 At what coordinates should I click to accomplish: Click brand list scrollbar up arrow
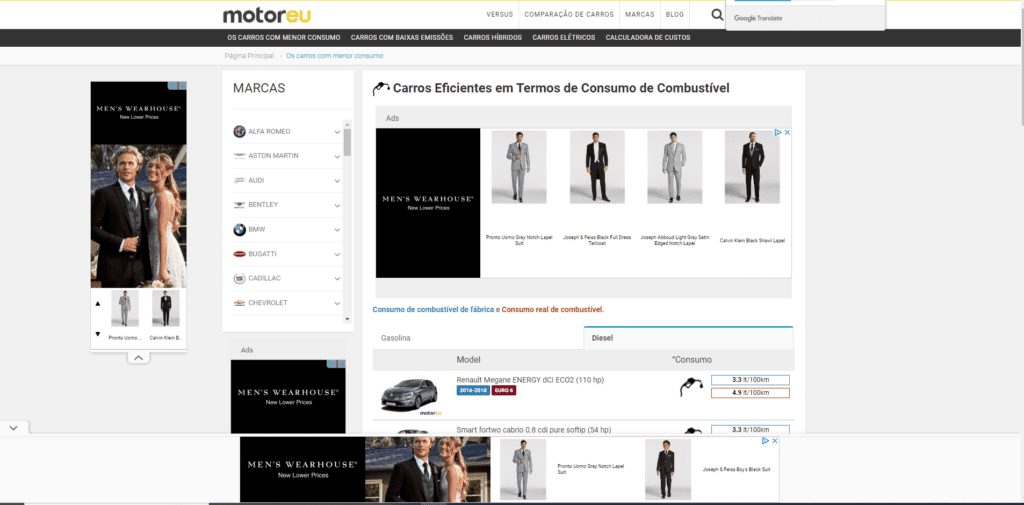click(x=347, y=124)
